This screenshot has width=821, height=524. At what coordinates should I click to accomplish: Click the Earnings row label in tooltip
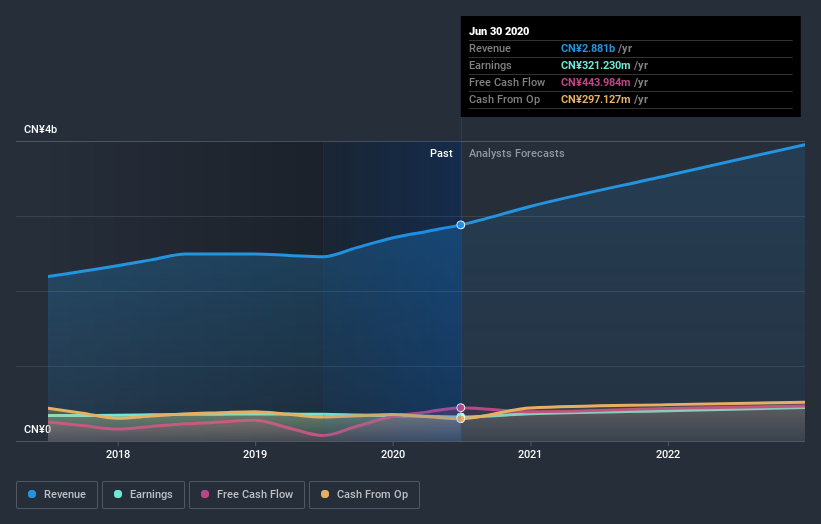490,65
